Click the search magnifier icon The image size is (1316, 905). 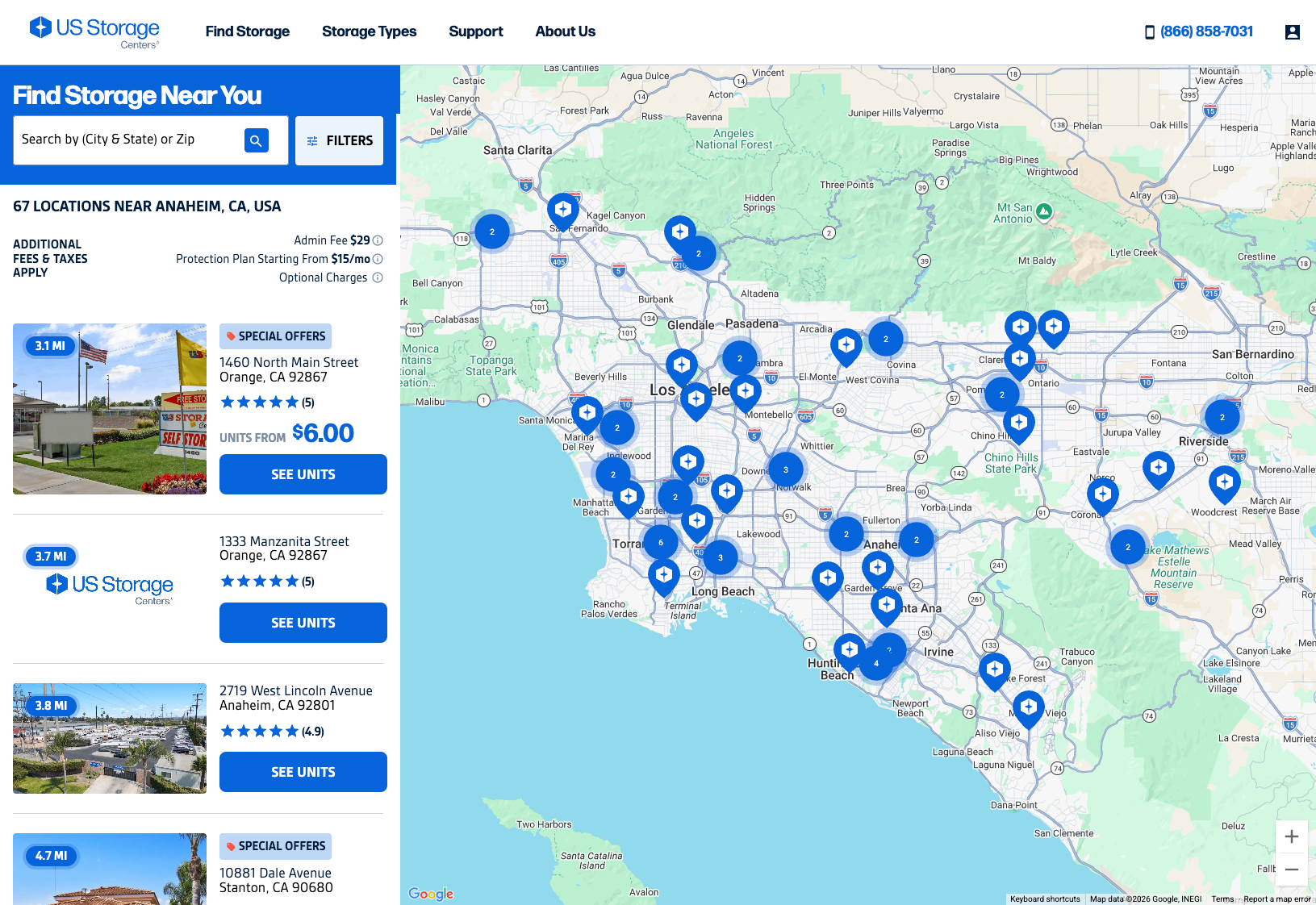click(x=257, y=140)
